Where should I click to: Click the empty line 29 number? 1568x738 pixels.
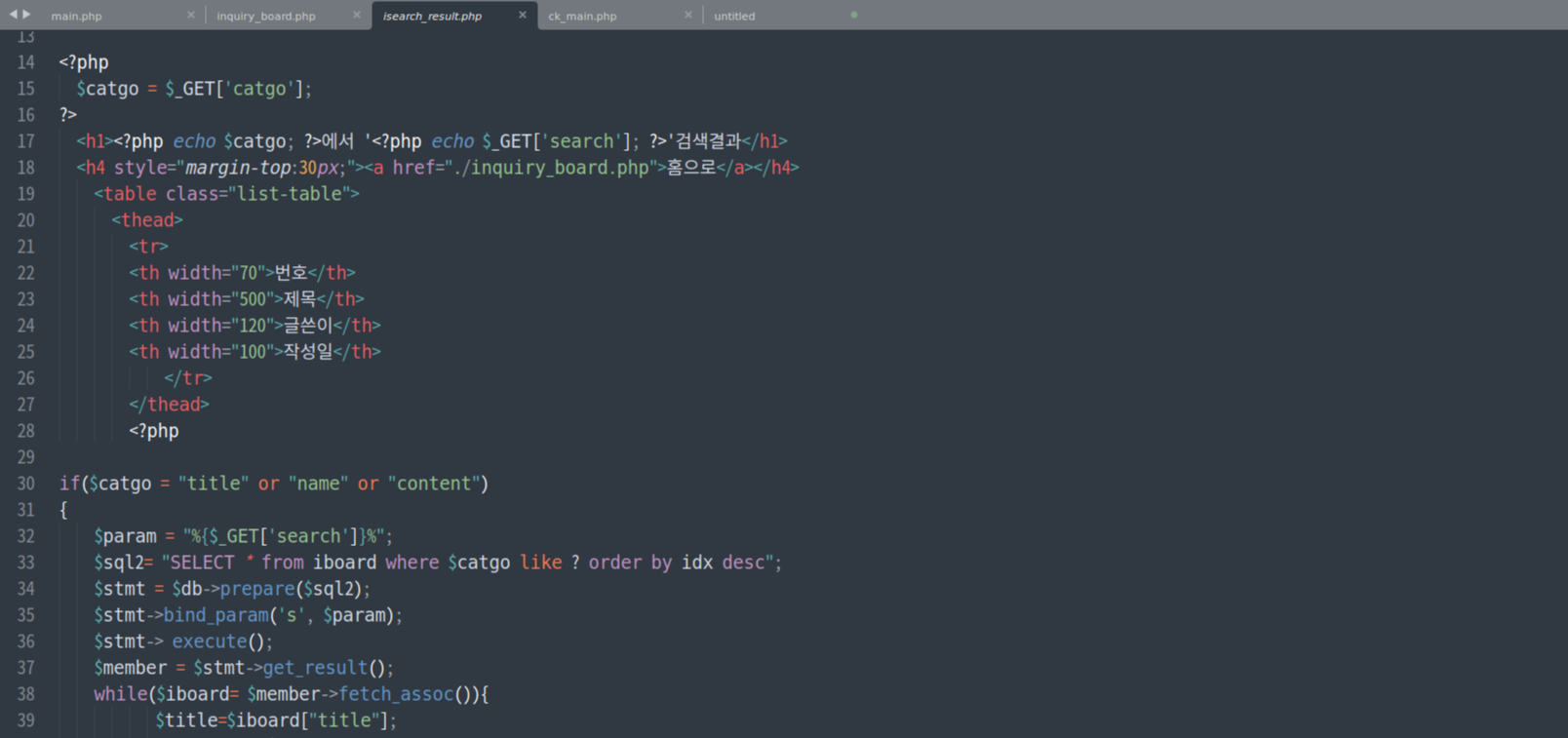tap(26, 457)
